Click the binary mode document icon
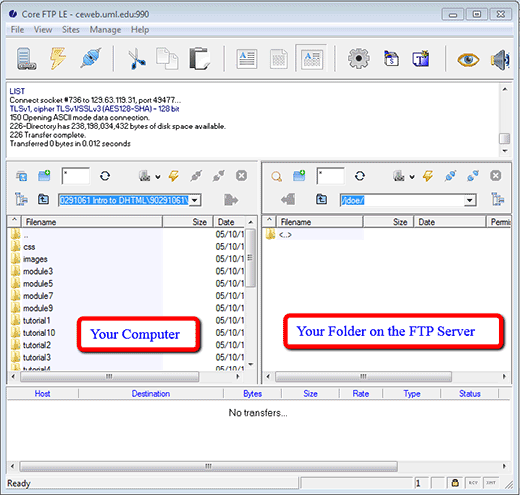The image size is (520, 495). 279,59
